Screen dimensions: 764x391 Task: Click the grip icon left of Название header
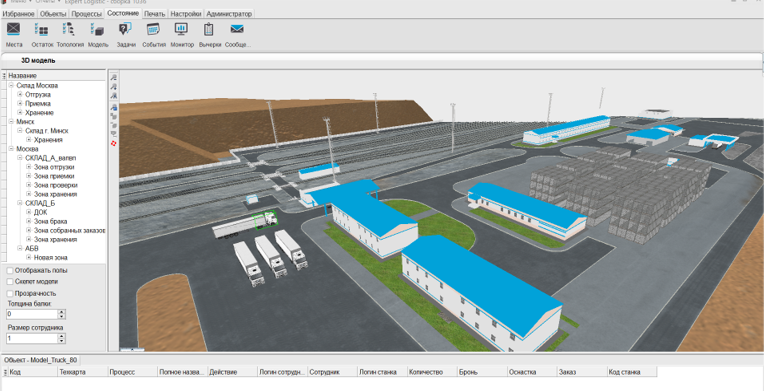tap(4, 76)
